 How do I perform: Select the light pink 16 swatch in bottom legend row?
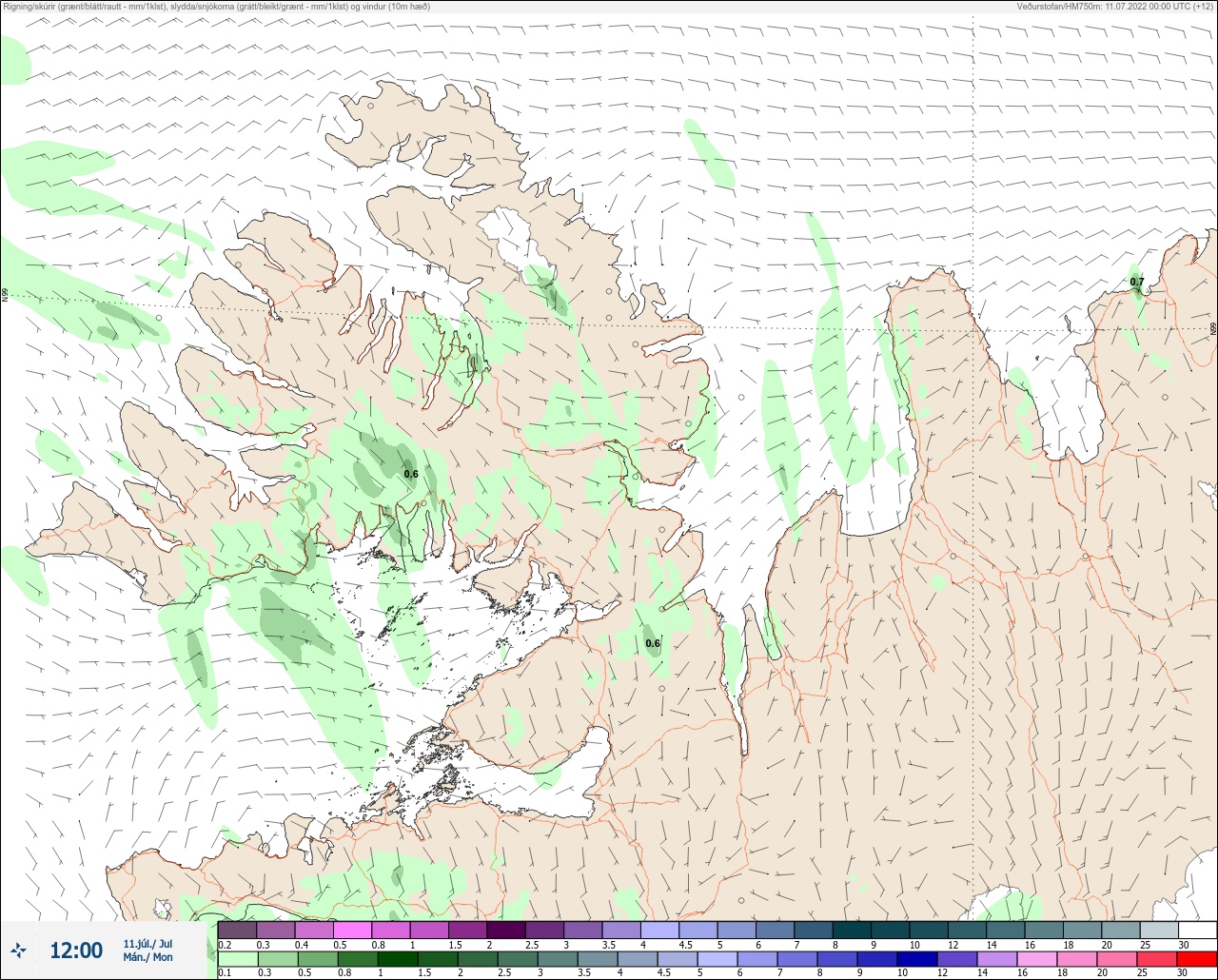(x=1037, y=959)
